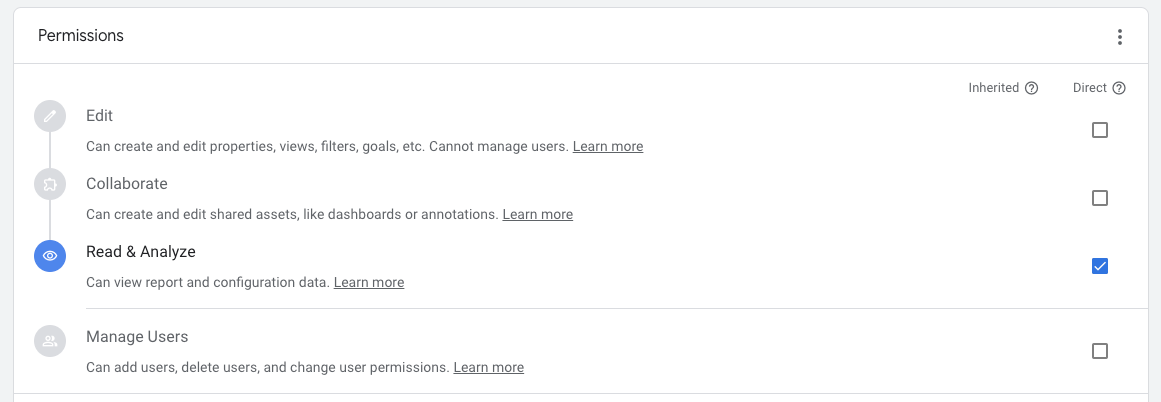This screenshot has height=402, width=1161.
Task: Open Learn more for Manage Users
Action: pos(489,367)
